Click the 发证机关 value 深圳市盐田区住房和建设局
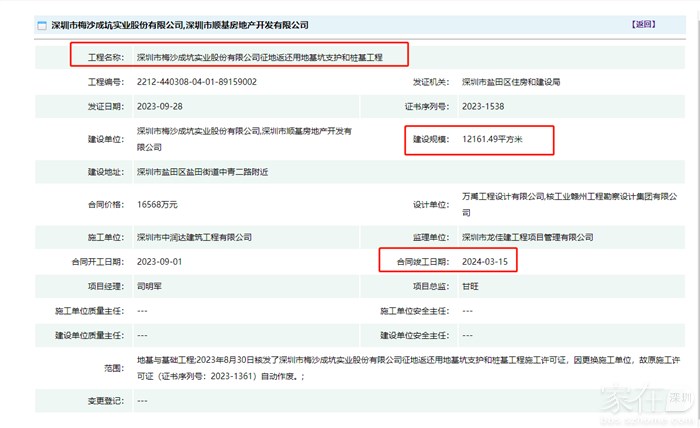The image size is (700, 428). [514, 82]
